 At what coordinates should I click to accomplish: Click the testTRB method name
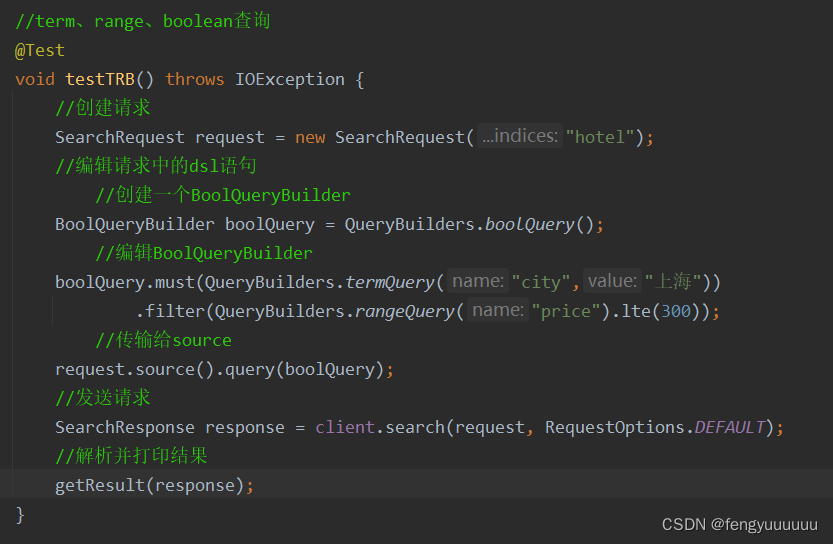click(x=100, y=79)
